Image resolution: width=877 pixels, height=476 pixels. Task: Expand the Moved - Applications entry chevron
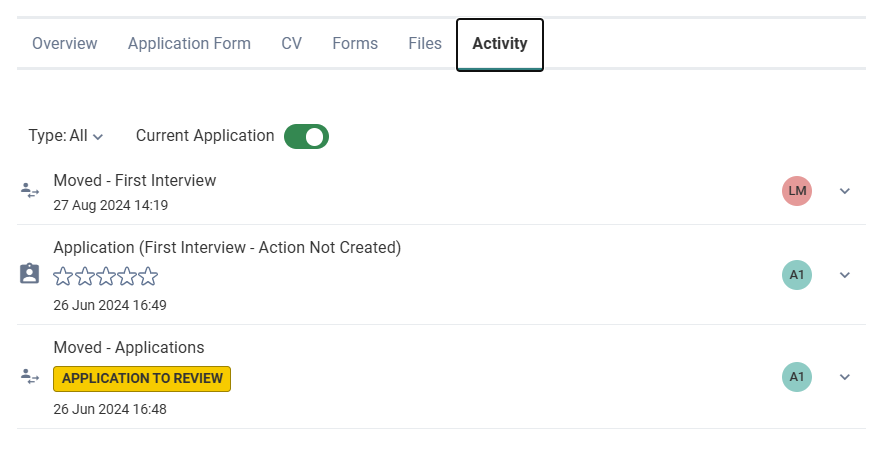[x=845, y=377]
